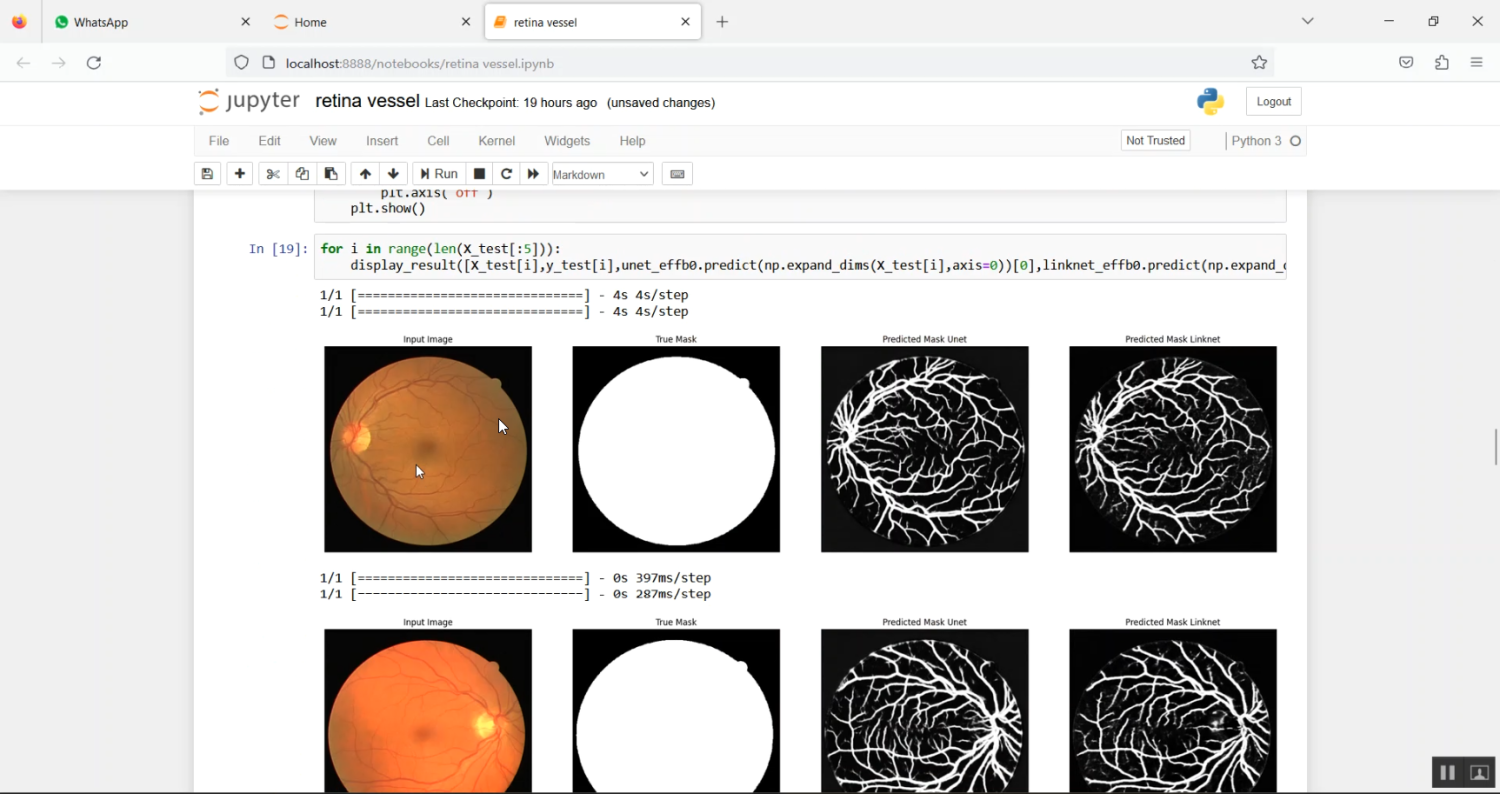Interrupt the kernel with the stop icon
Screen dimensions: 1500x794
point(478,173)
